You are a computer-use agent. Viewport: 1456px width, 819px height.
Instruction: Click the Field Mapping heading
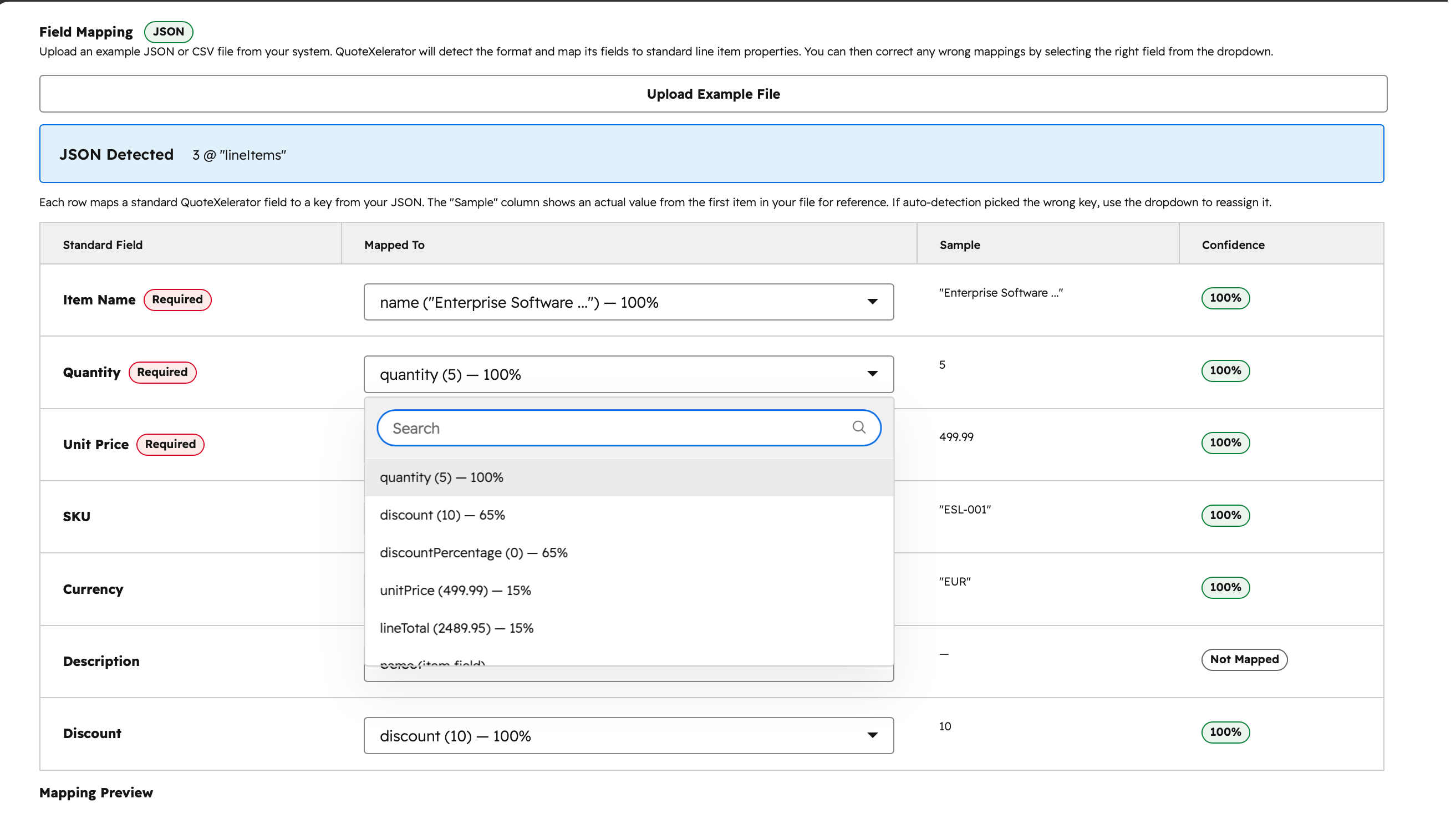86,32
